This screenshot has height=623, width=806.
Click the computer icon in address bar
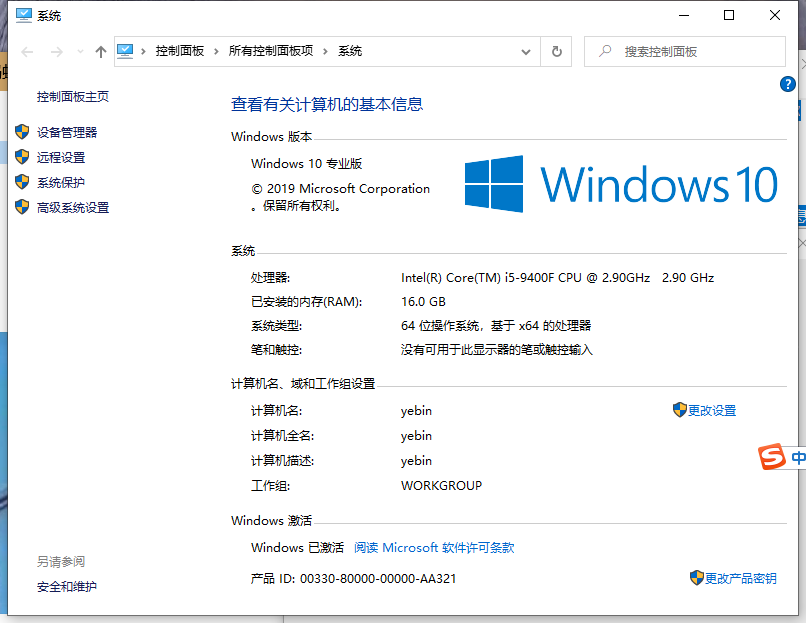pyautogui.click(x=126, y=51)
